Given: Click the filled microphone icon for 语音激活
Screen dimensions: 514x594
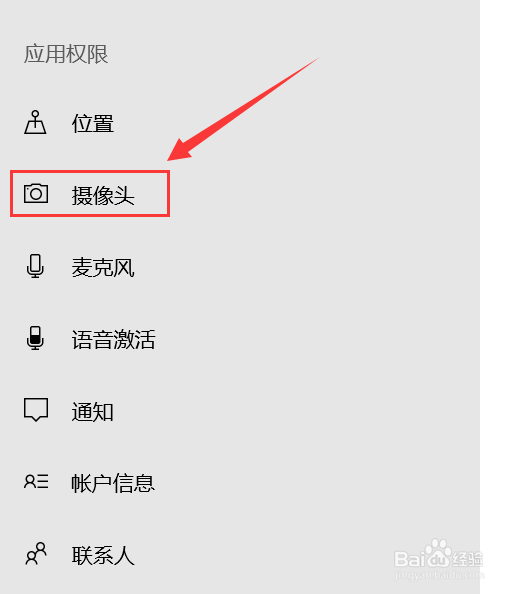Looking at the screenshot, I should coord(35,338).
